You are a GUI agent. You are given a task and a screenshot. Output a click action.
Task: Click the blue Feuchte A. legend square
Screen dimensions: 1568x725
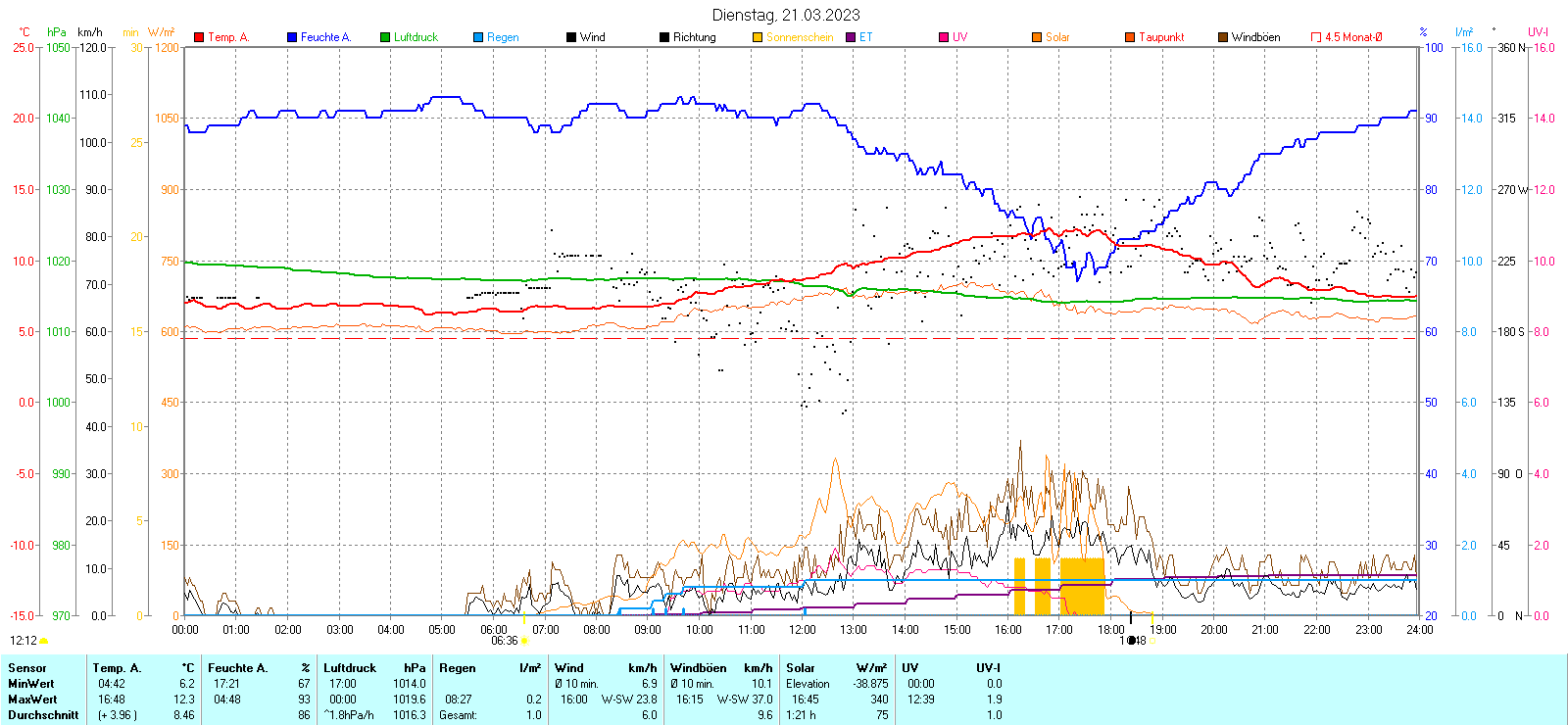tap(292, 37)
